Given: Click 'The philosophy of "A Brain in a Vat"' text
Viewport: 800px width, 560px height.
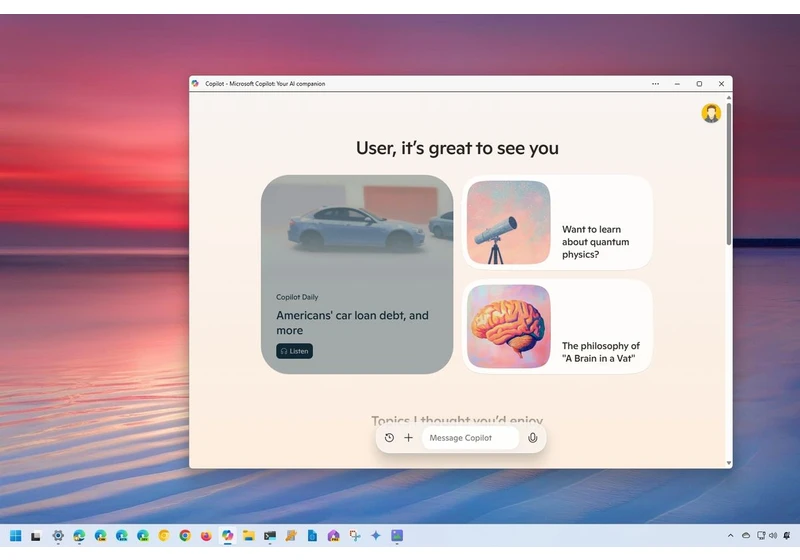Looking at the screenshot, I should (601, 352).
